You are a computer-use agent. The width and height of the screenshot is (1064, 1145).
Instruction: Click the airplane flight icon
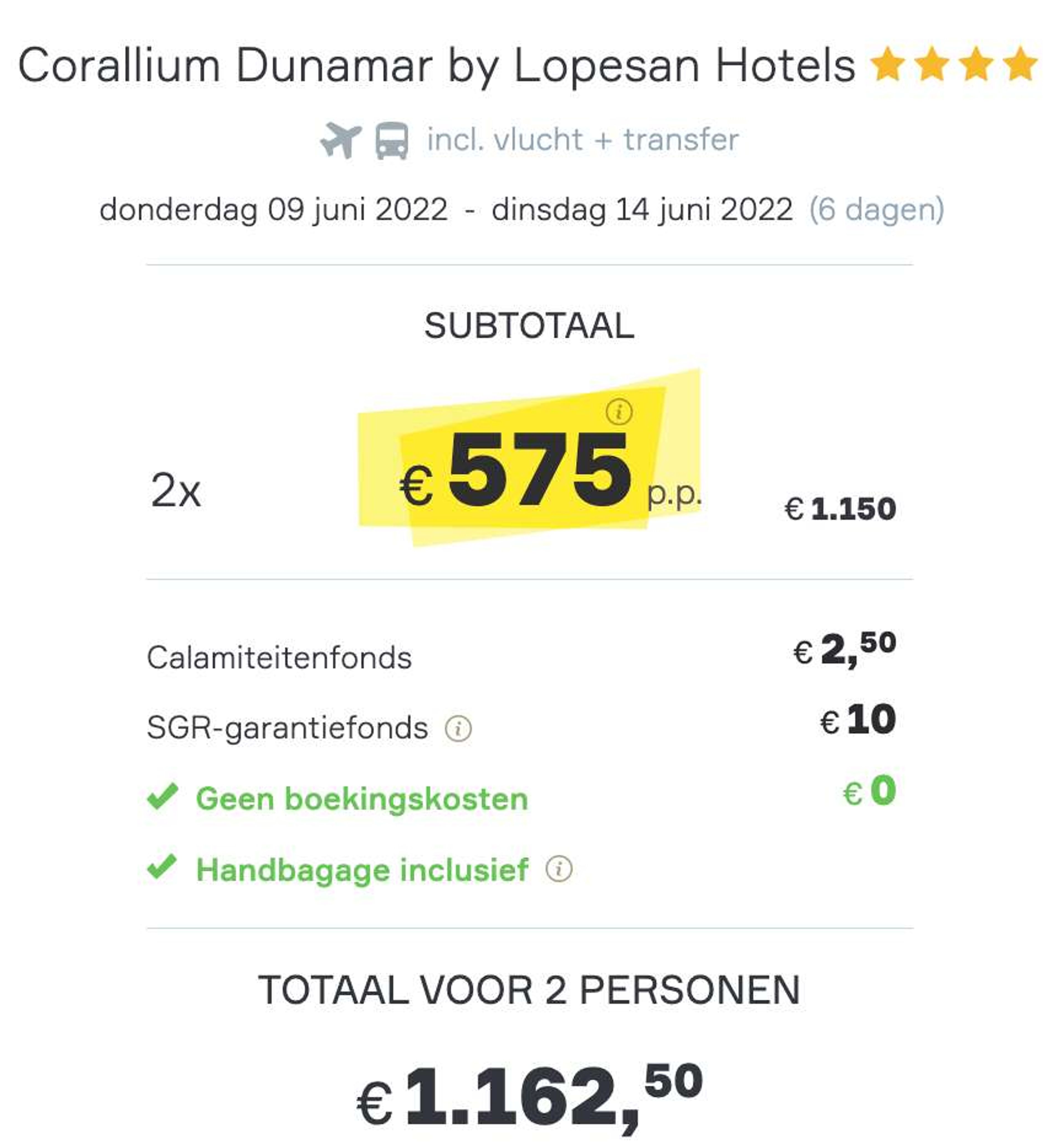click(341, 140)
